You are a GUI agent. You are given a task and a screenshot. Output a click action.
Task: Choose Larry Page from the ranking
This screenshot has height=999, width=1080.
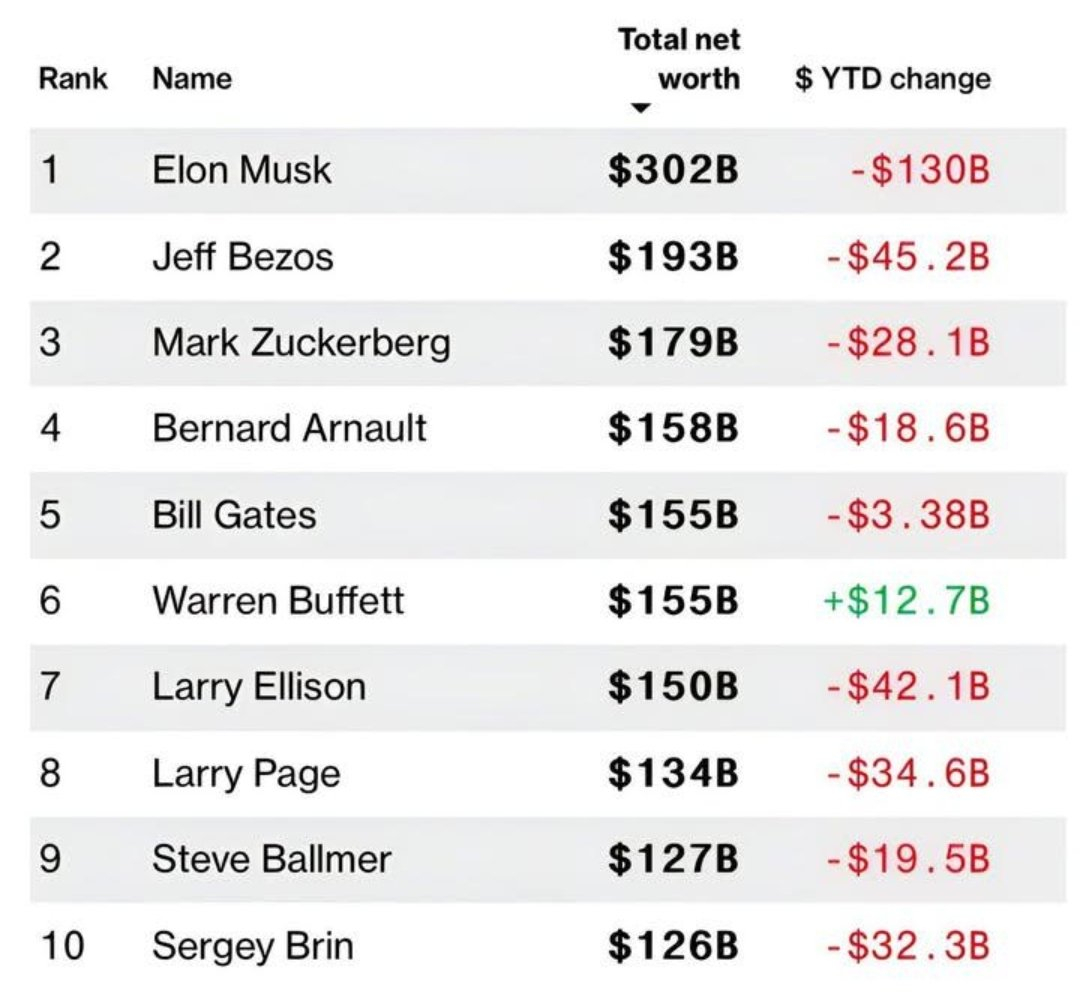pos(246,773)
